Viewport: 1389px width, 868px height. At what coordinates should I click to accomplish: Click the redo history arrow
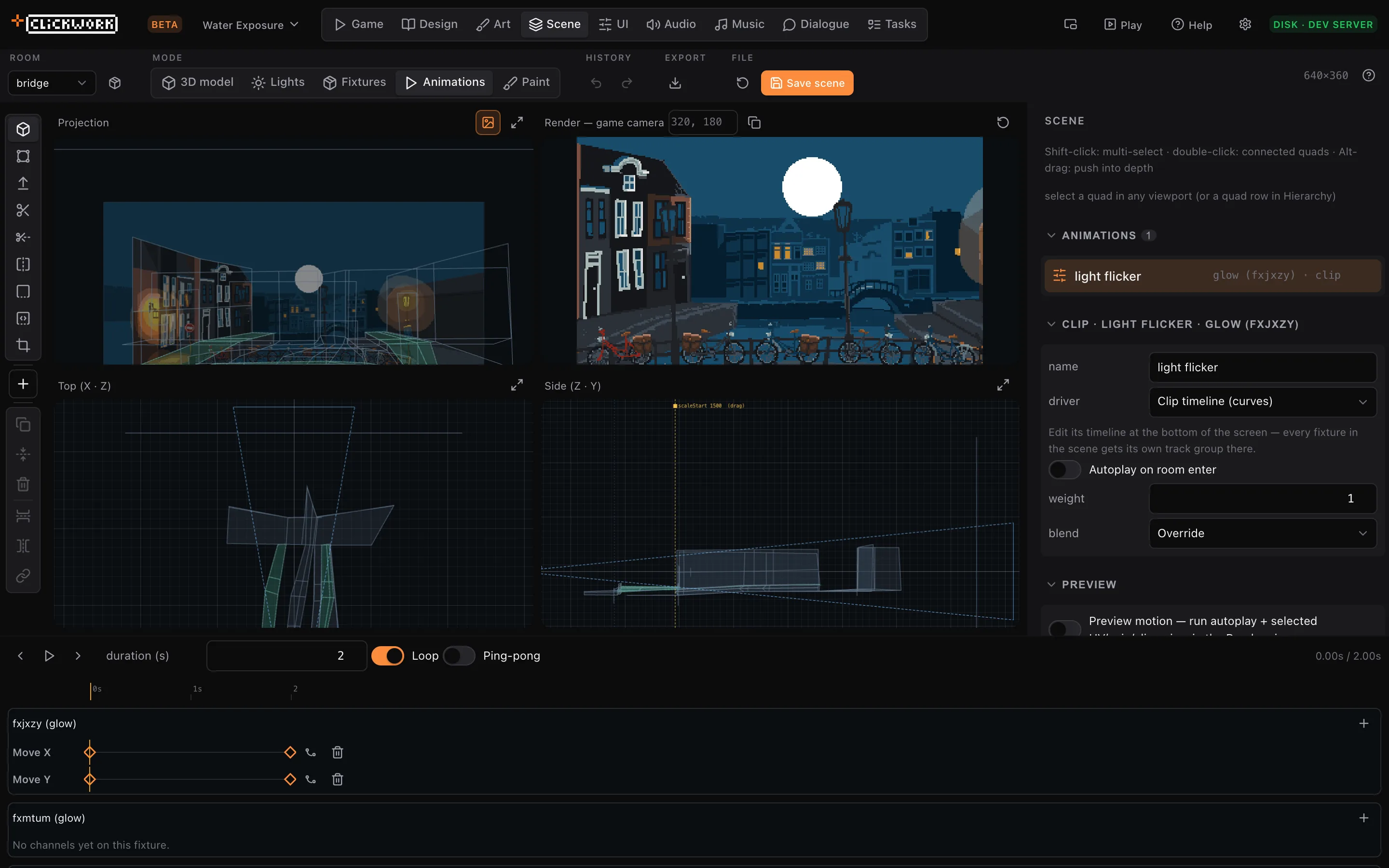click(627, 82)
